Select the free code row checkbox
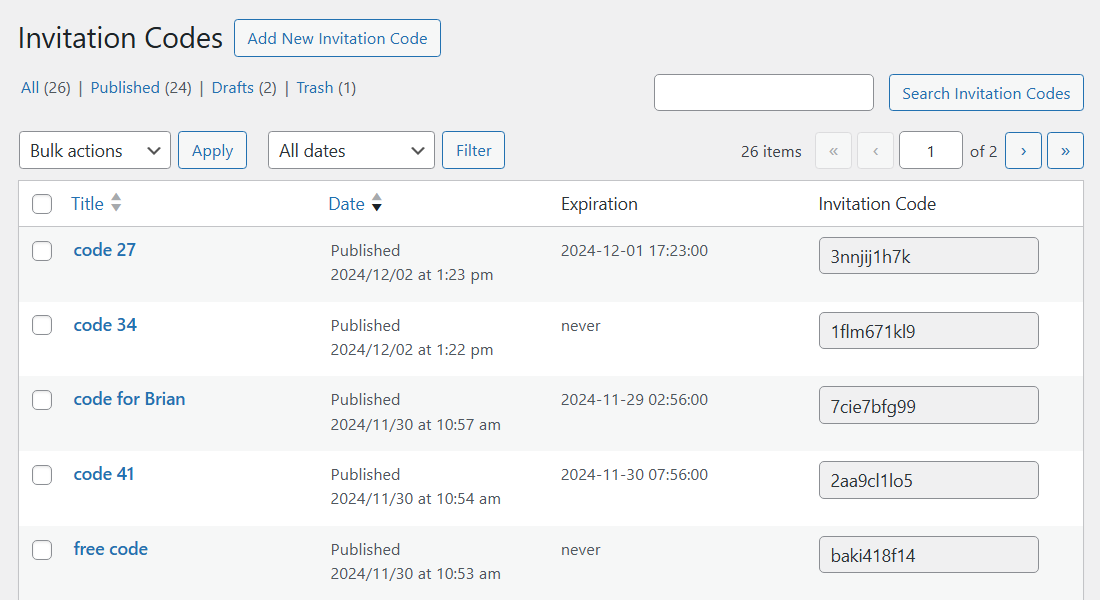Viewport: 1100px width, 600px height. tap(42, 549)
